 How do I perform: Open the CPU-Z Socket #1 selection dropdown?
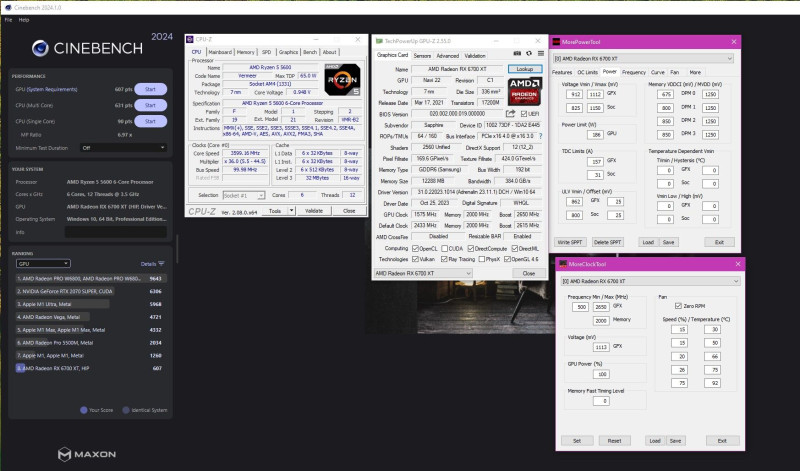pos(244,195)
